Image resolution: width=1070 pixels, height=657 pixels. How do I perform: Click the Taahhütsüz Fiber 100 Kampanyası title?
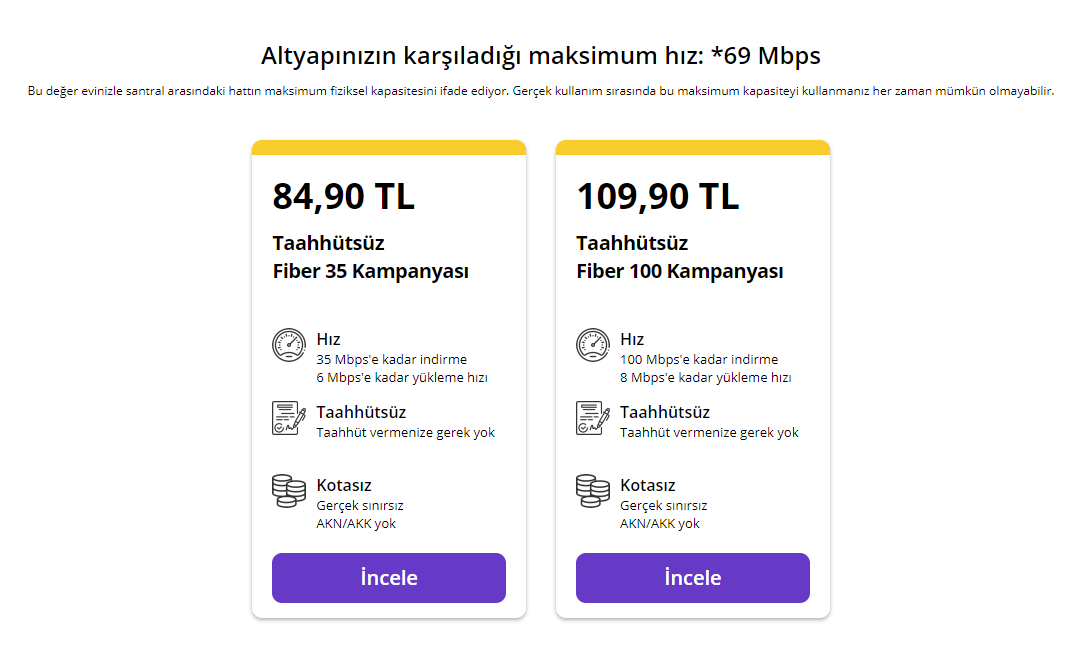(x=679, y=257)
